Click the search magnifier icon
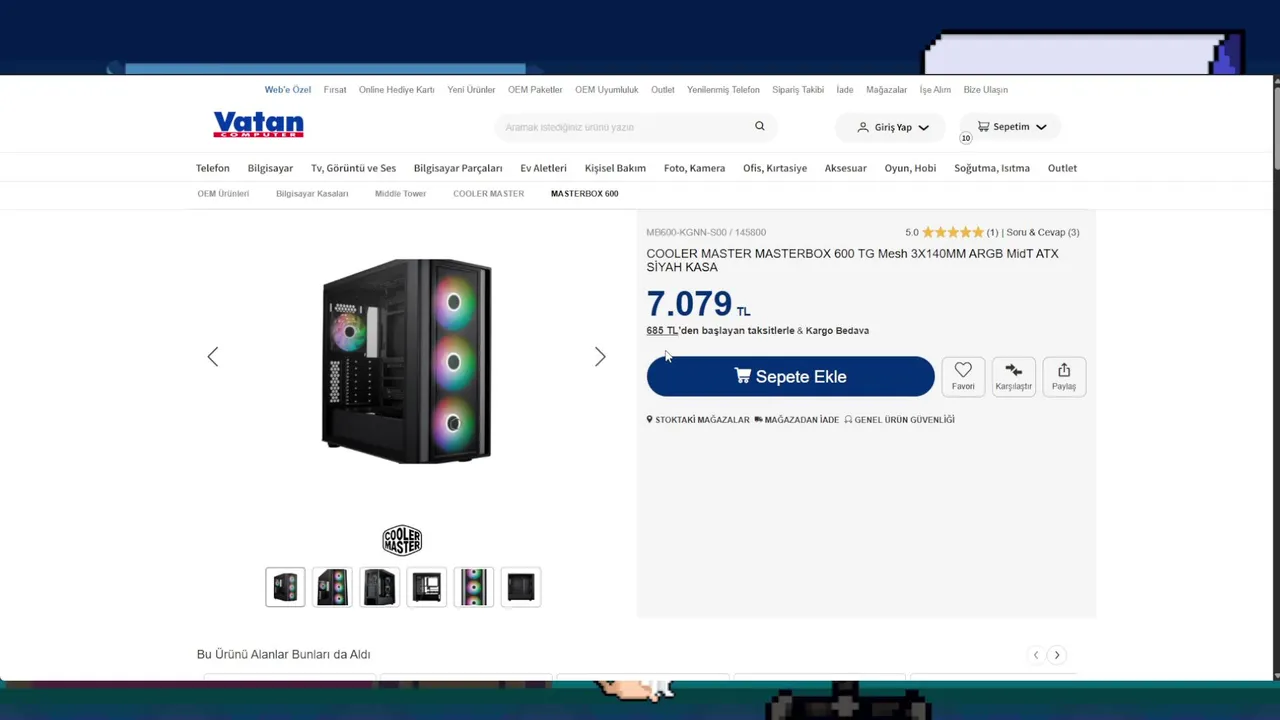1280x720 pixels. (760, 126)
